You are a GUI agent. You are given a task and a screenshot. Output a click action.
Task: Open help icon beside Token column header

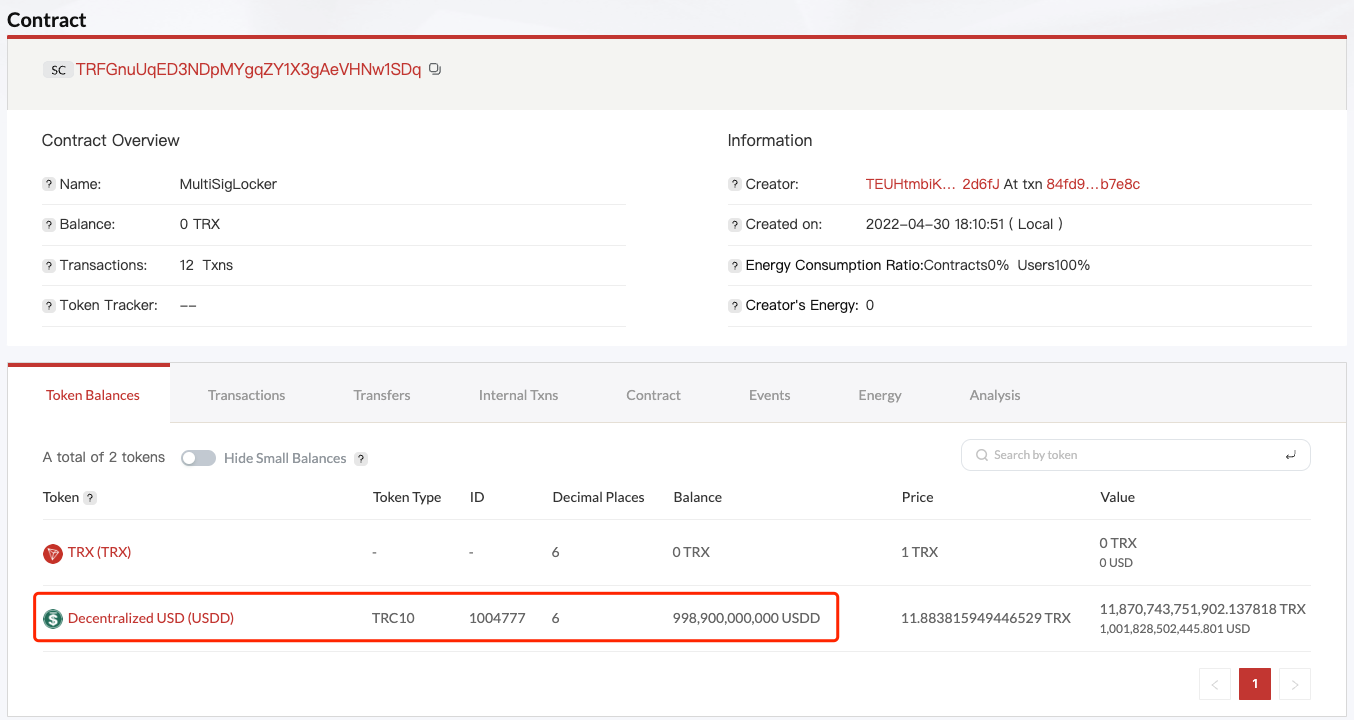90,498
